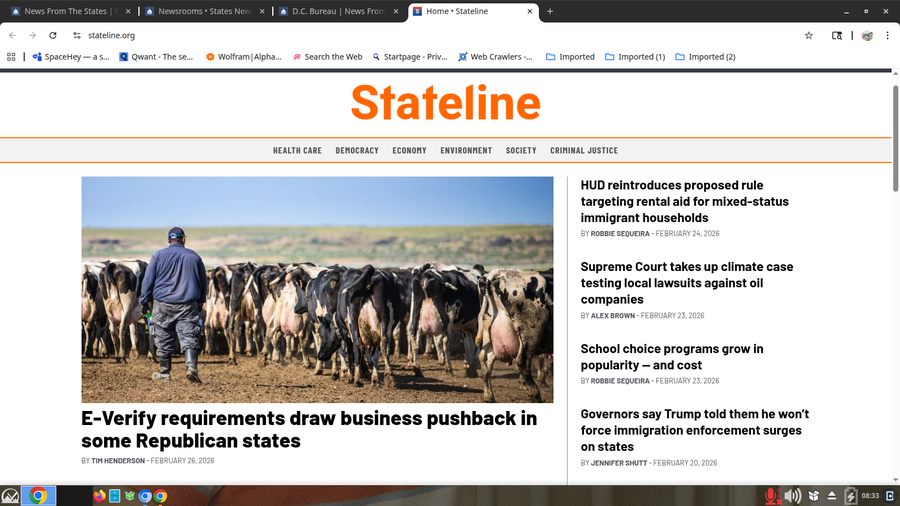Open the Criminal Justice section
This screenshot has width=900, height=506.
584,151
